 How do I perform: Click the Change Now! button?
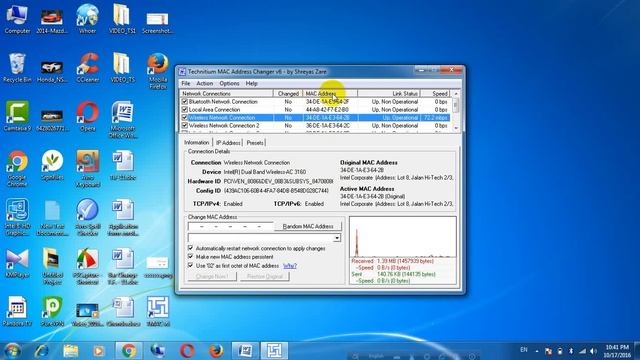tap(212, 276)
